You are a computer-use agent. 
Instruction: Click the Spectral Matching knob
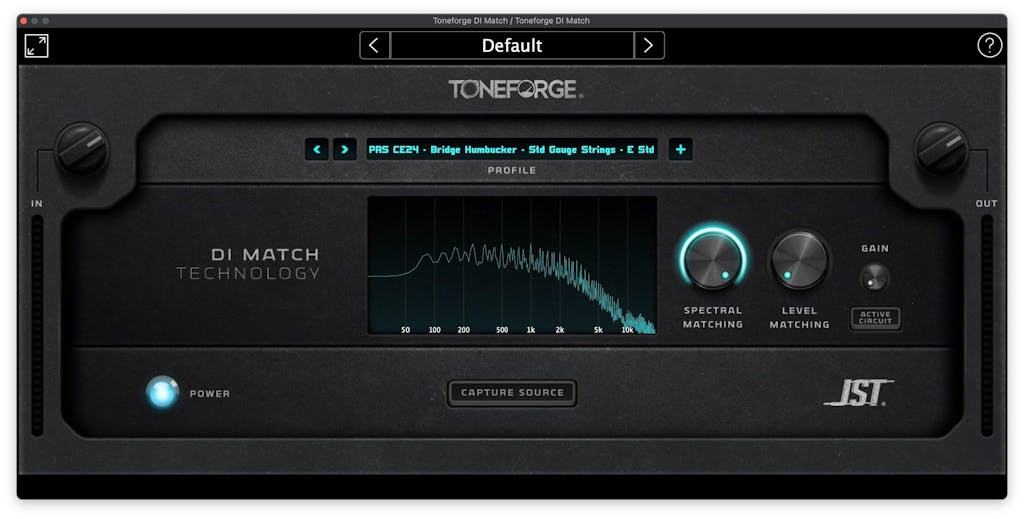[x=713, y=259]
